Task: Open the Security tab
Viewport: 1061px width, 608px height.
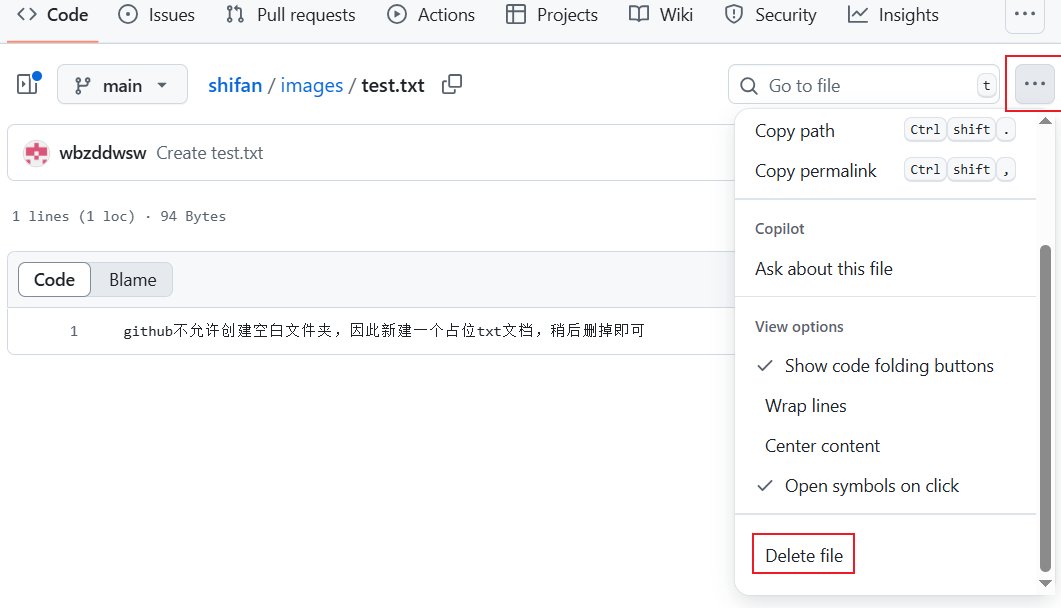Action: point(771,15)
